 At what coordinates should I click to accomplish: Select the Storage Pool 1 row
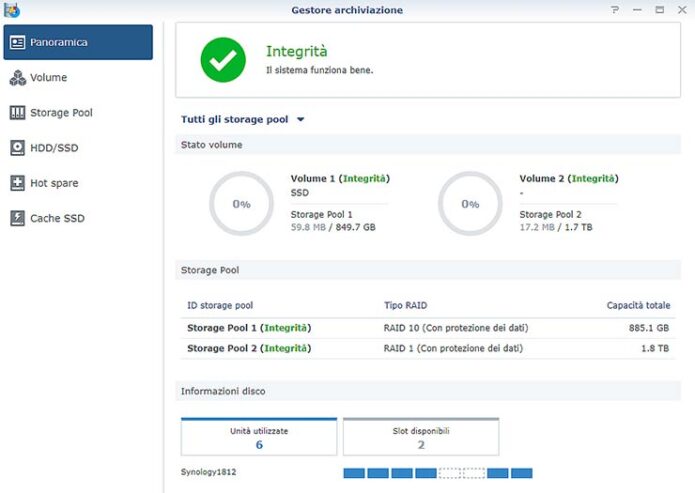pos(427,328)
